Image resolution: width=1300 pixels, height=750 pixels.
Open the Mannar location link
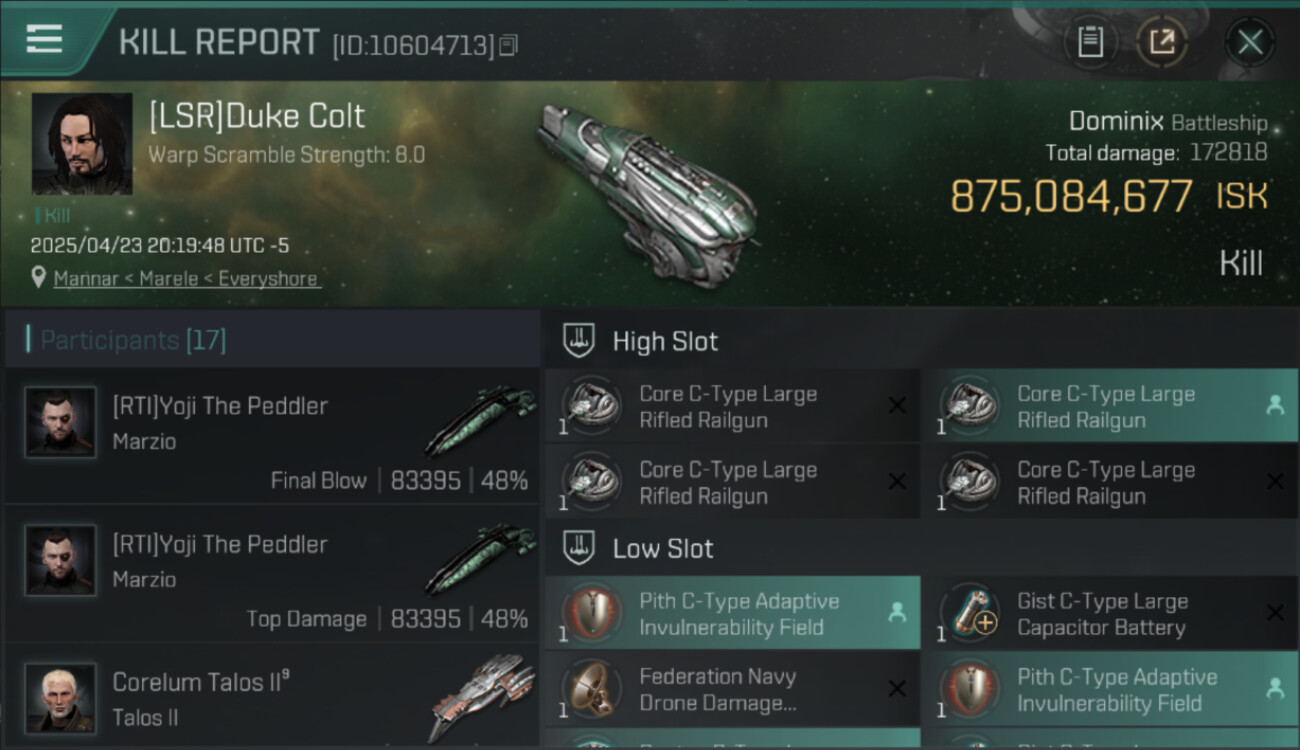pyautogui.click(x=86, y=279)
